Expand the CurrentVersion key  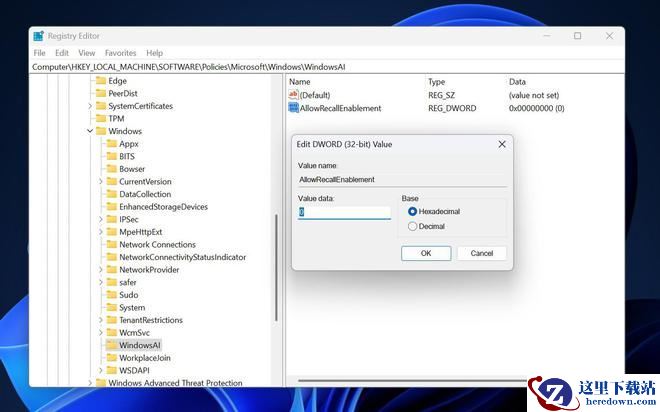pos(101,182)
